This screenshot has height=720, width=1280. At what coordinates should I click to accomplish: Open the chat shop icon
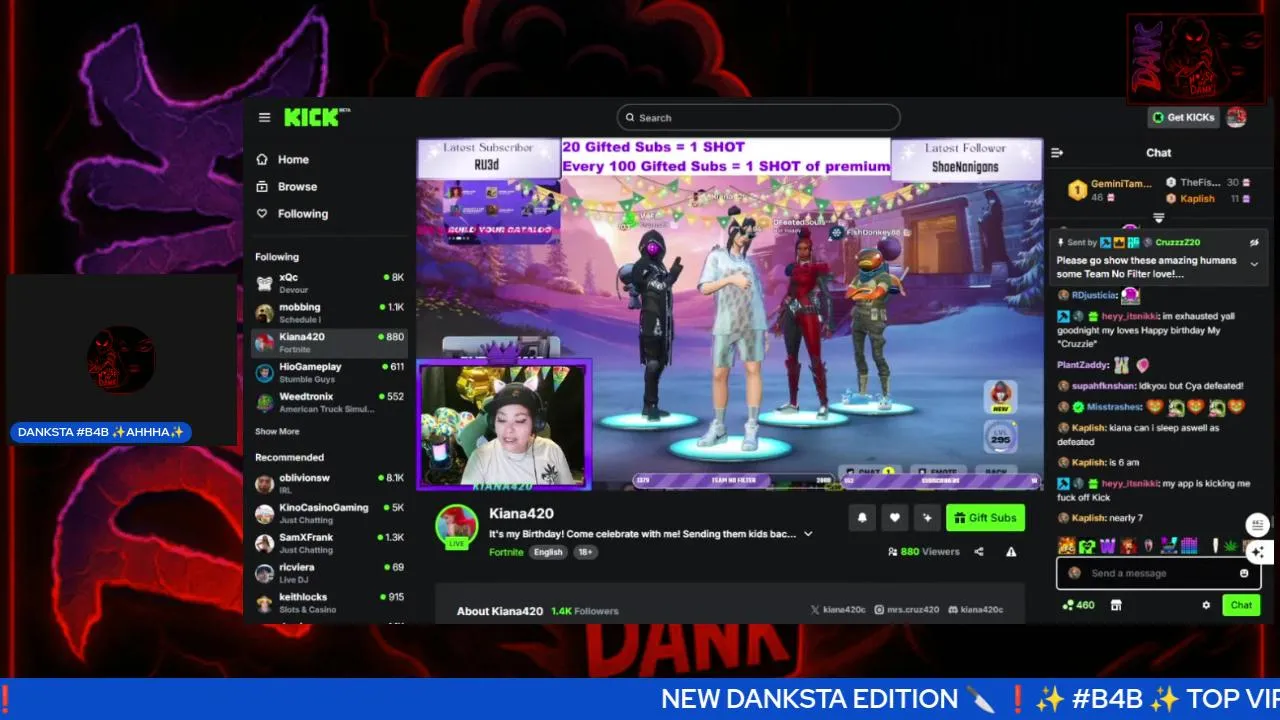(x=1117, y=605)
